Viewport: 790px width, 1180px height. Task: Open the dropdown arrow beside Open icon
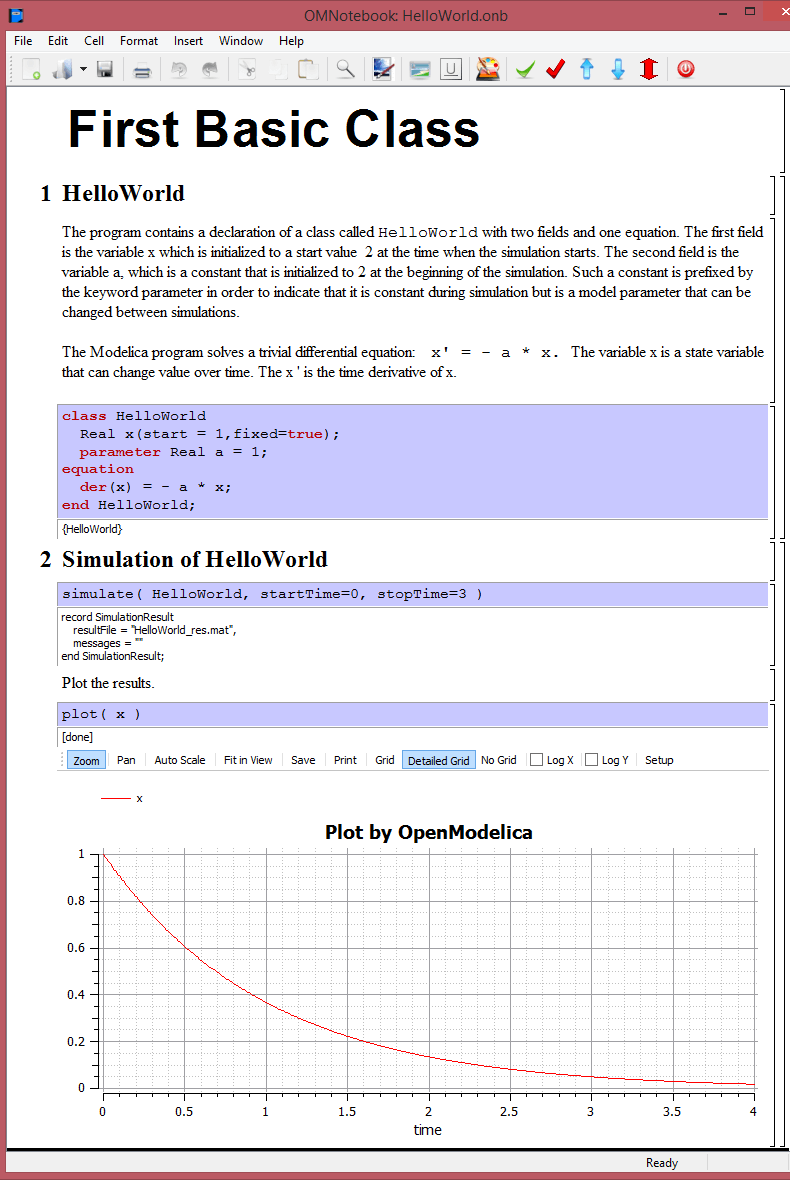(83, 70)
